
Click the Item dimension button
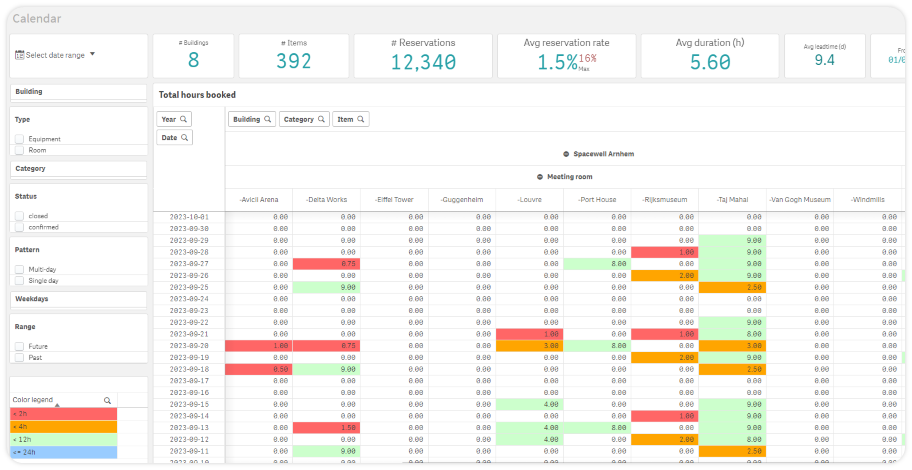[351, 119]
